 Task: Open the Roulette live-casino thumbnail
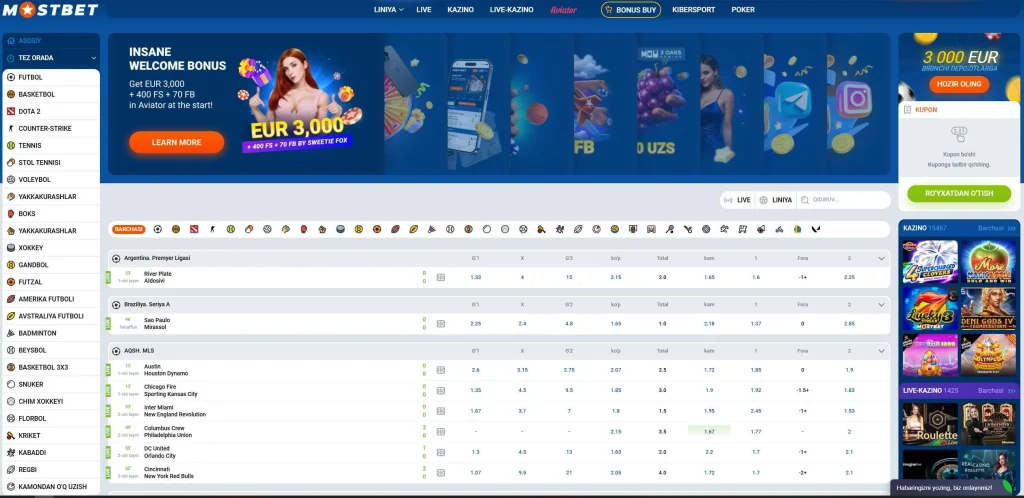[x=930, y=424]
